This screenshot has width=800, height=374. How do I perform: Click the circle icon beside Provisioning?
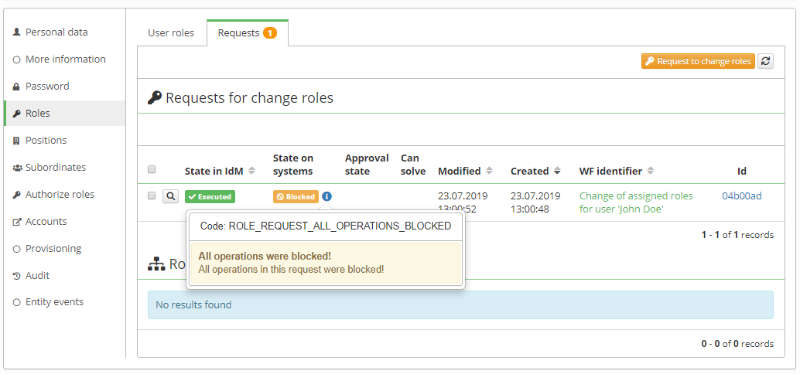pyautogui.click(x=16, y=249)
